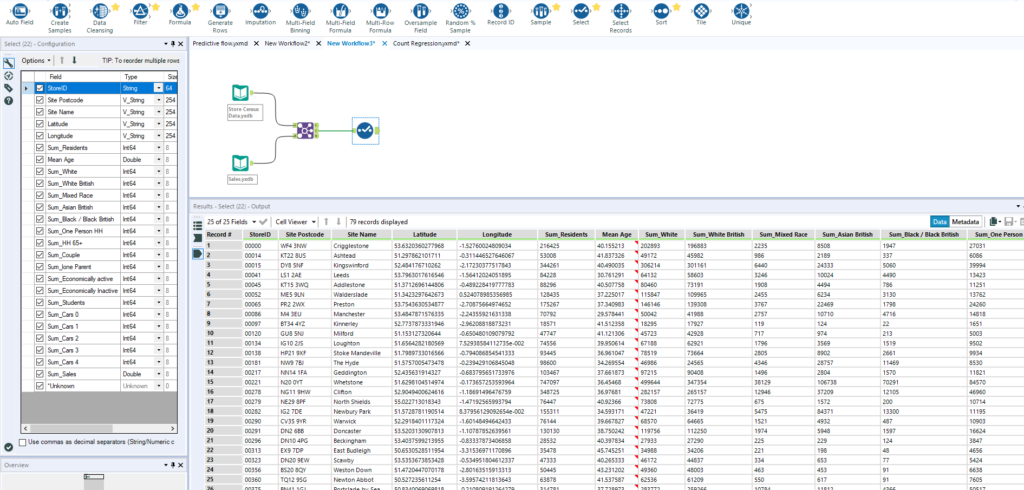Sort by the Site Name column header
1024x490 pixels.
coord(362,234)
